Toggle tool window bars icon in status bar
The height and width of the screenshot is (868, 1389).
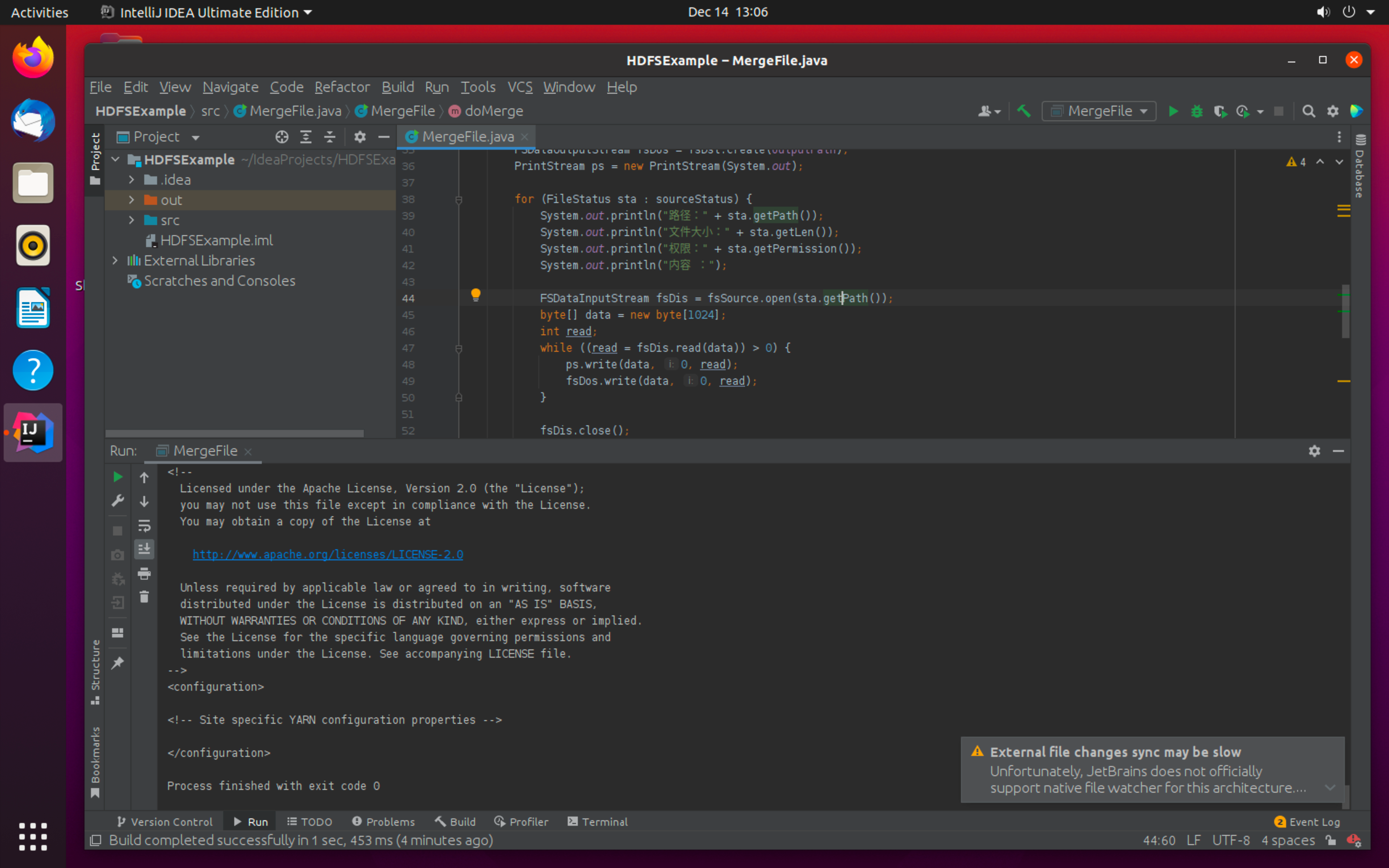pyautogui.click(x=95, y=840)
